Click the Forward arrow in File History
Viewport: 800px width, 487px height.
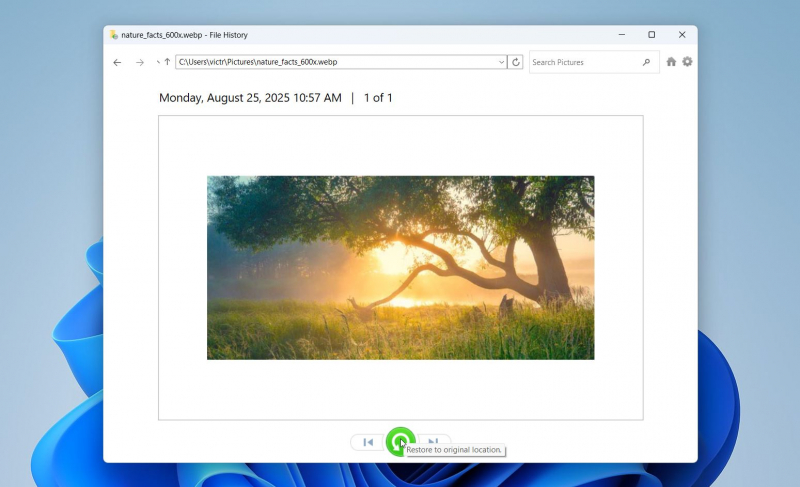point(140,62)
